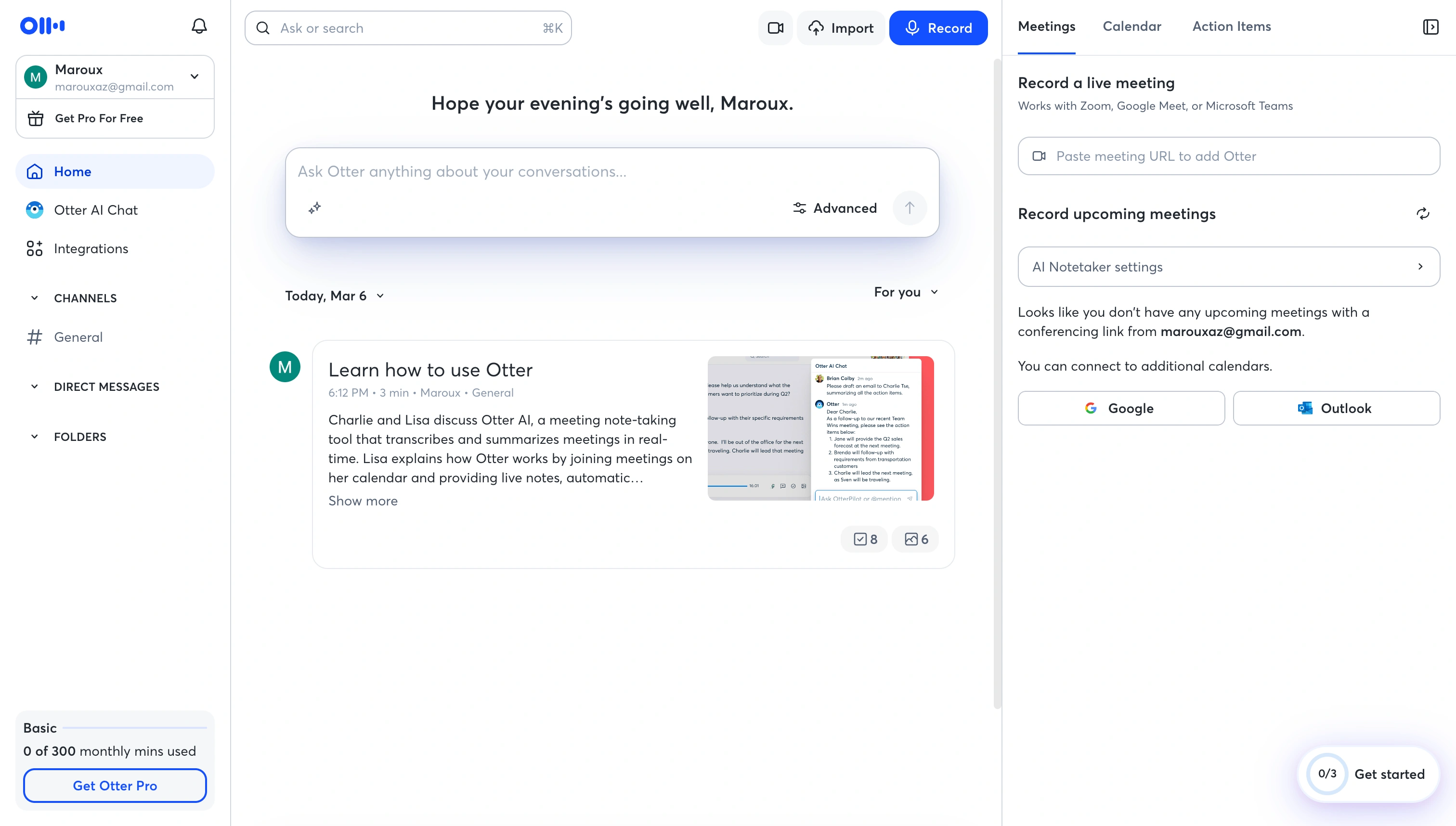Switch to the Calendar tab
Viewport: 1456px width, 826px height.
pos(1131,26)
